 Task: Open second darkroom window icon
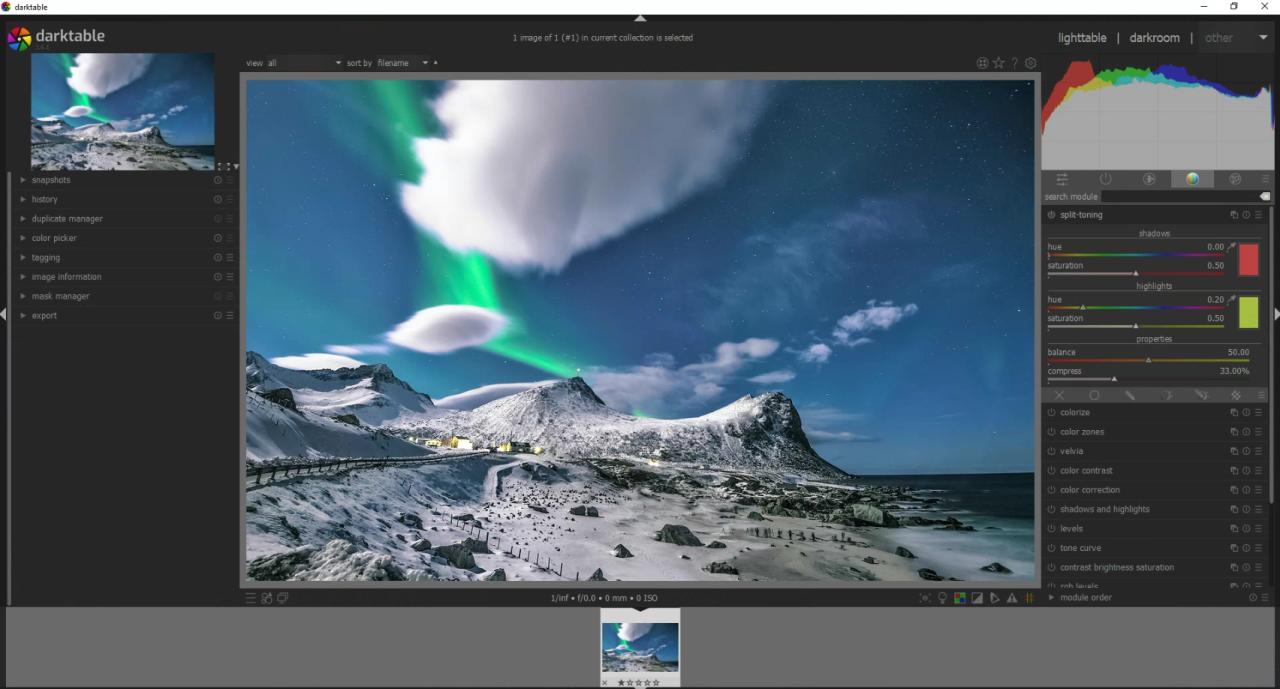[x=283, y=598]
